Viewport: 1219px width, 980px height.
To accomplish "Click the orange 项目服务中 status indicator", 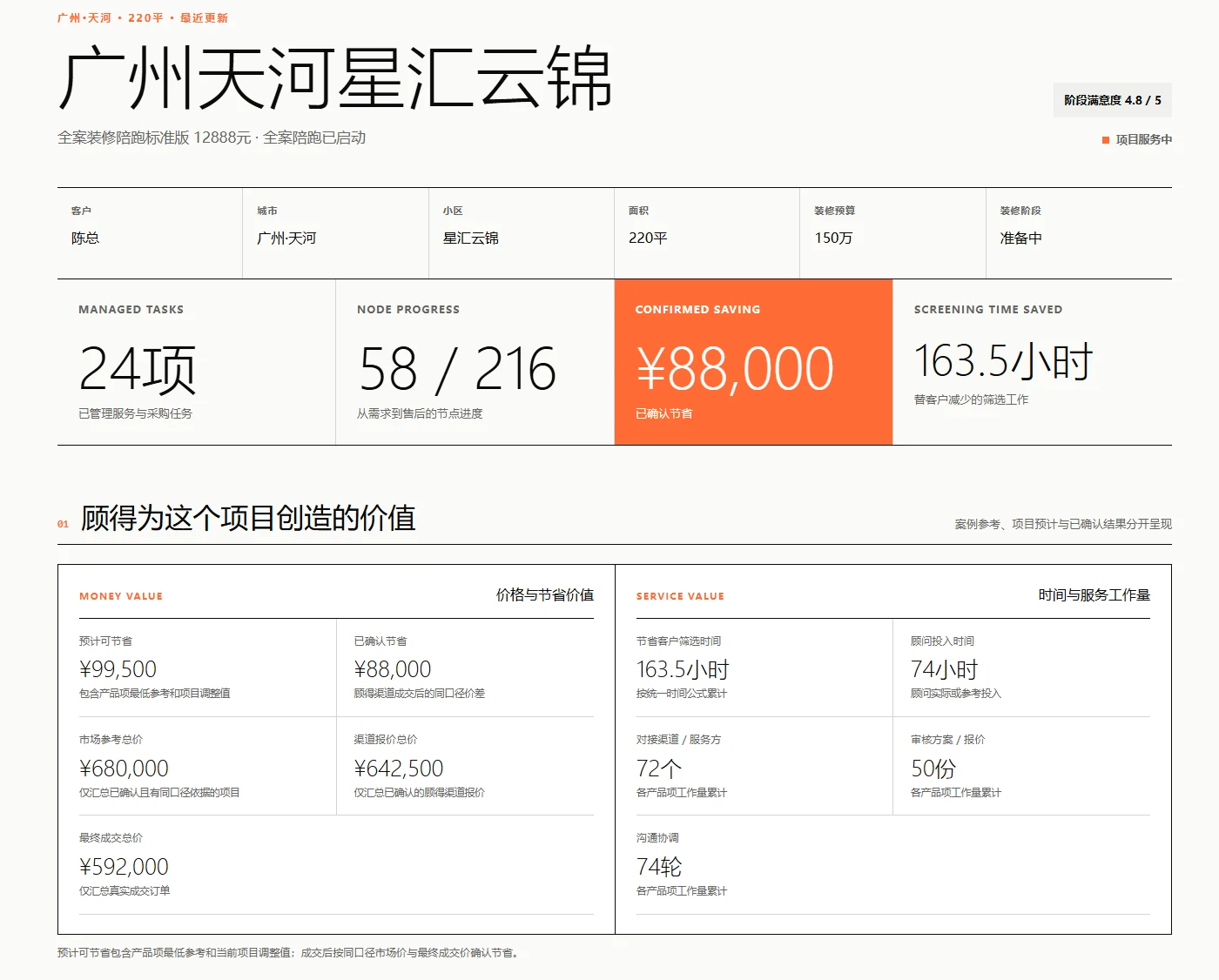I will coord(1137,139).
